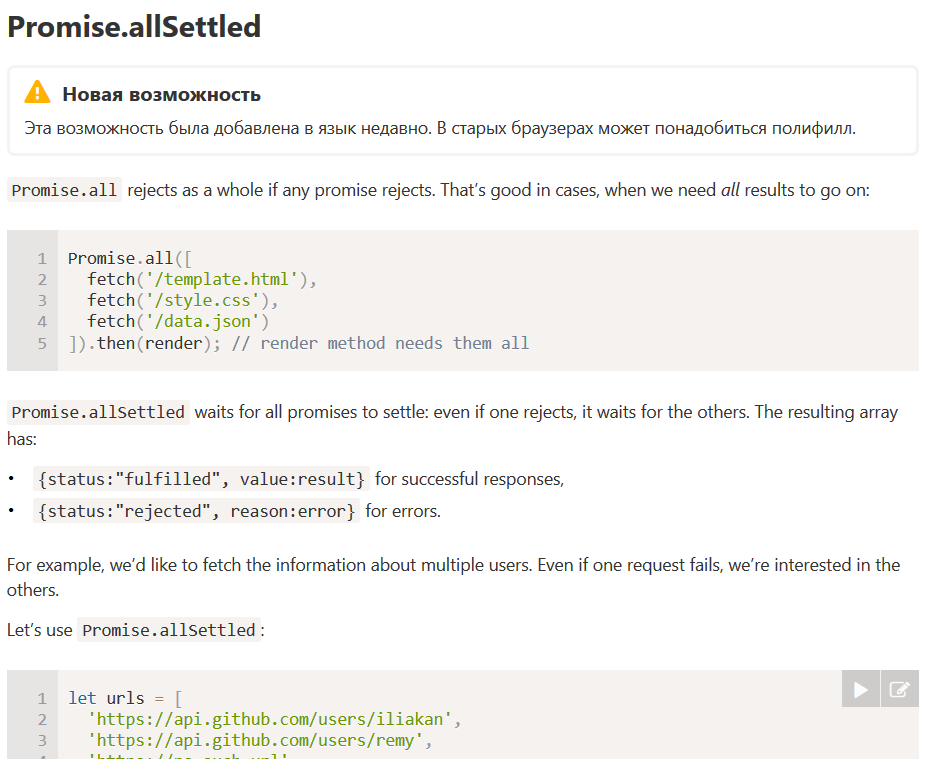Click the polyfill notice sentence in Russian
This screenshot has height=759, width=925.
pos(439,128)
